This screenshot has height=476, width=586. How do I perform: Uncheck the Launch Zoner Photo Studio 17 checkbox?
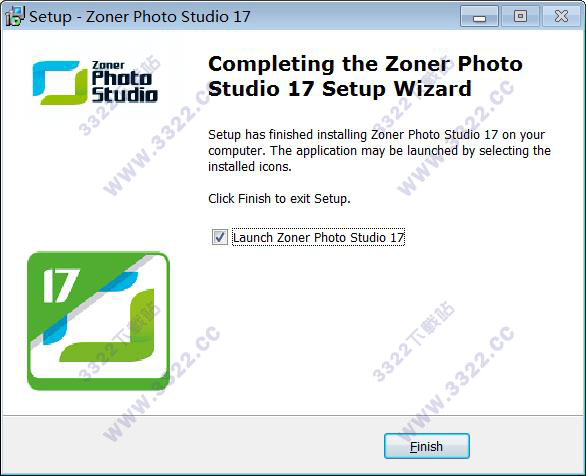pos(219,237)
